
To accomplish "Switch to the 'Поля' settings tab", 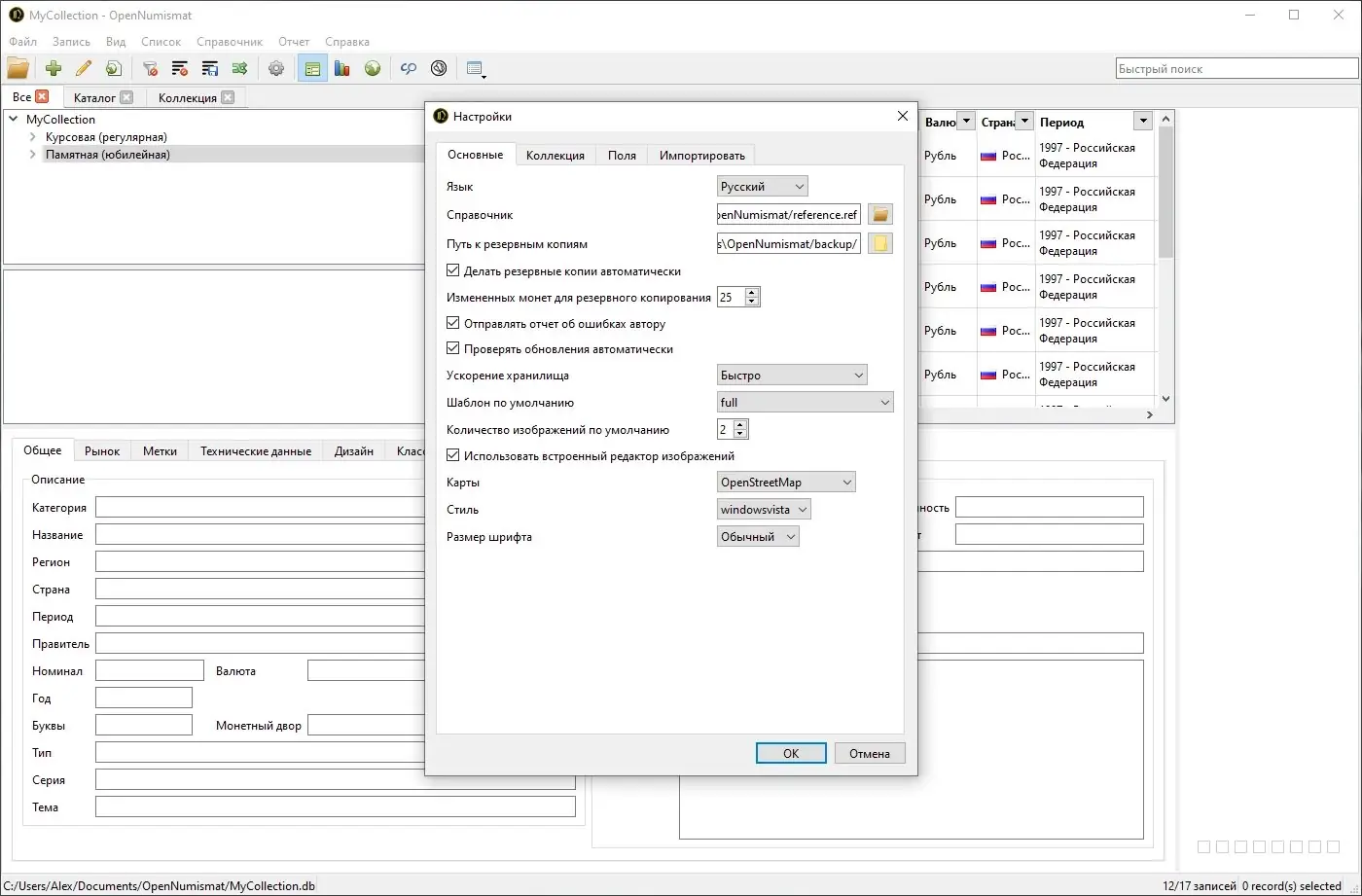I will [x=622, y=156].
